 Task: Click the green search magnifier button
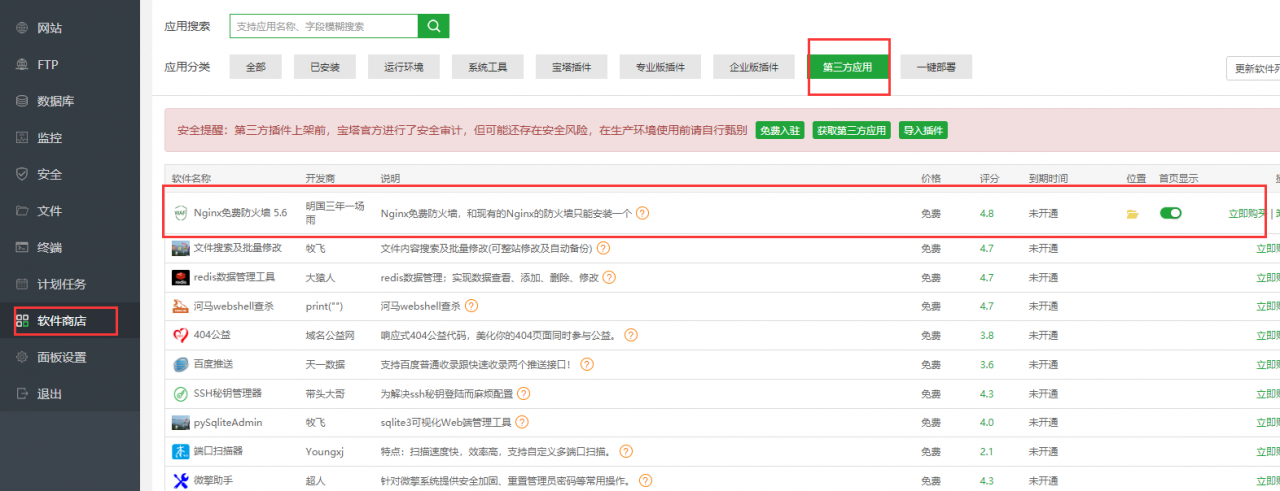[434, 26]
